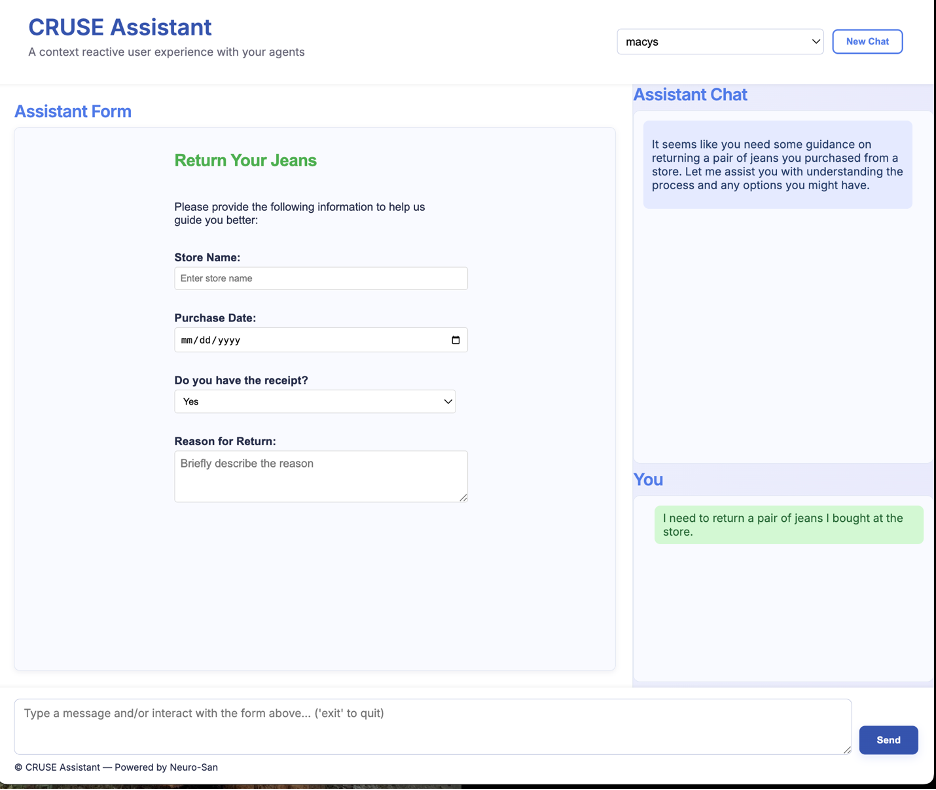Start a New Chat

click(867, 42)
